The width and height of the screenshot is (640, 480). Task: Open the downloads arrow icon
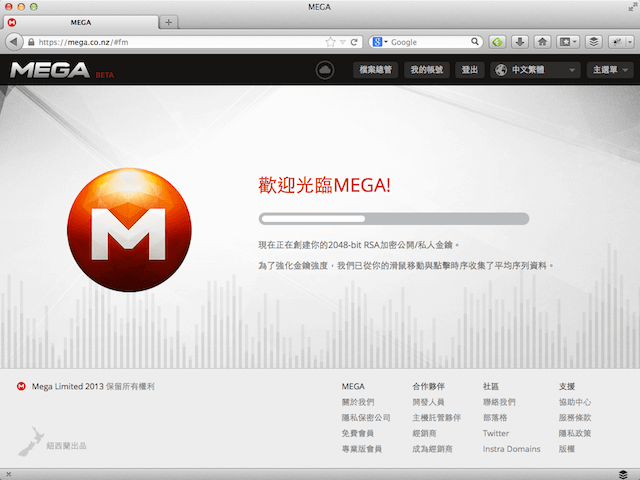pyautogui.click(x=520, y=42)
